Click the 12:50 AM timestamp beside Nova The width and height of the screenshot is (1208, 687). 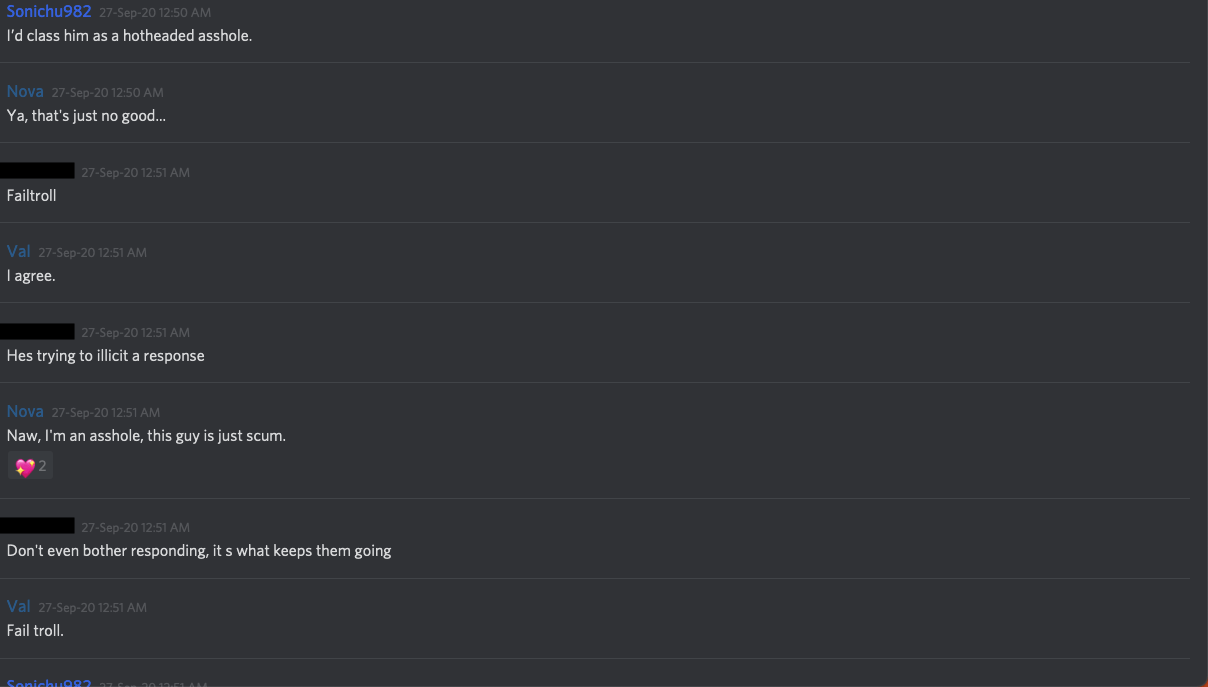click(x=107, y=93)
